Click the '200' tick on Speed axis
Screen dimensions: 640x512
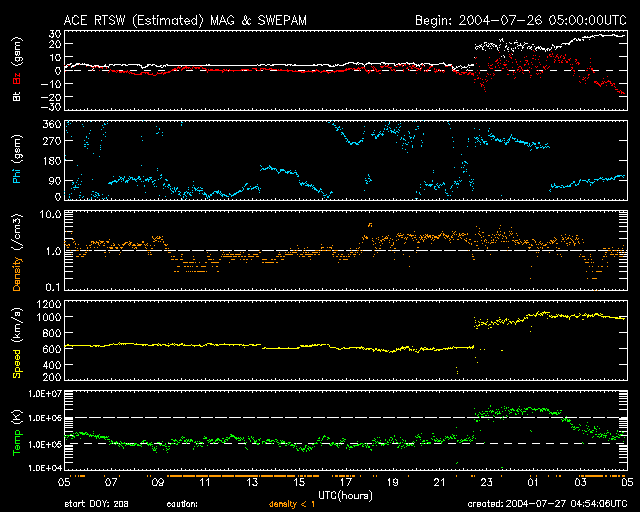click(52, 376)
